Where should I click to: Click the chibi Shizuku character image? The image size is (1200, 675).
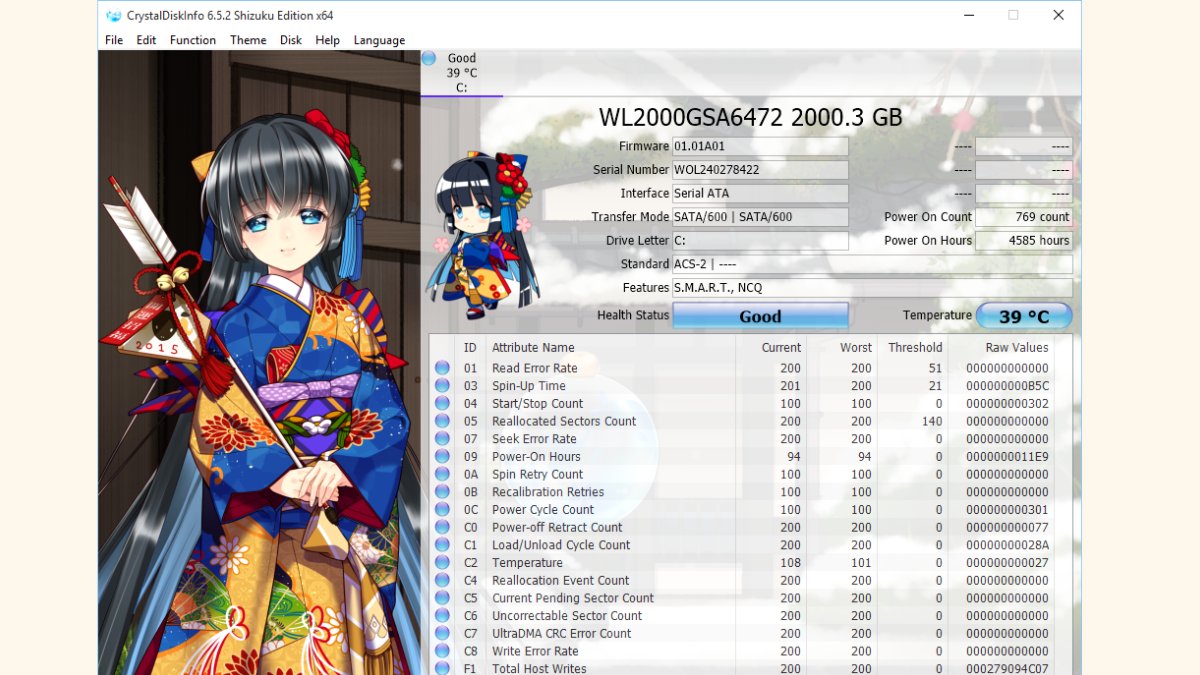(x=482, y=233)
